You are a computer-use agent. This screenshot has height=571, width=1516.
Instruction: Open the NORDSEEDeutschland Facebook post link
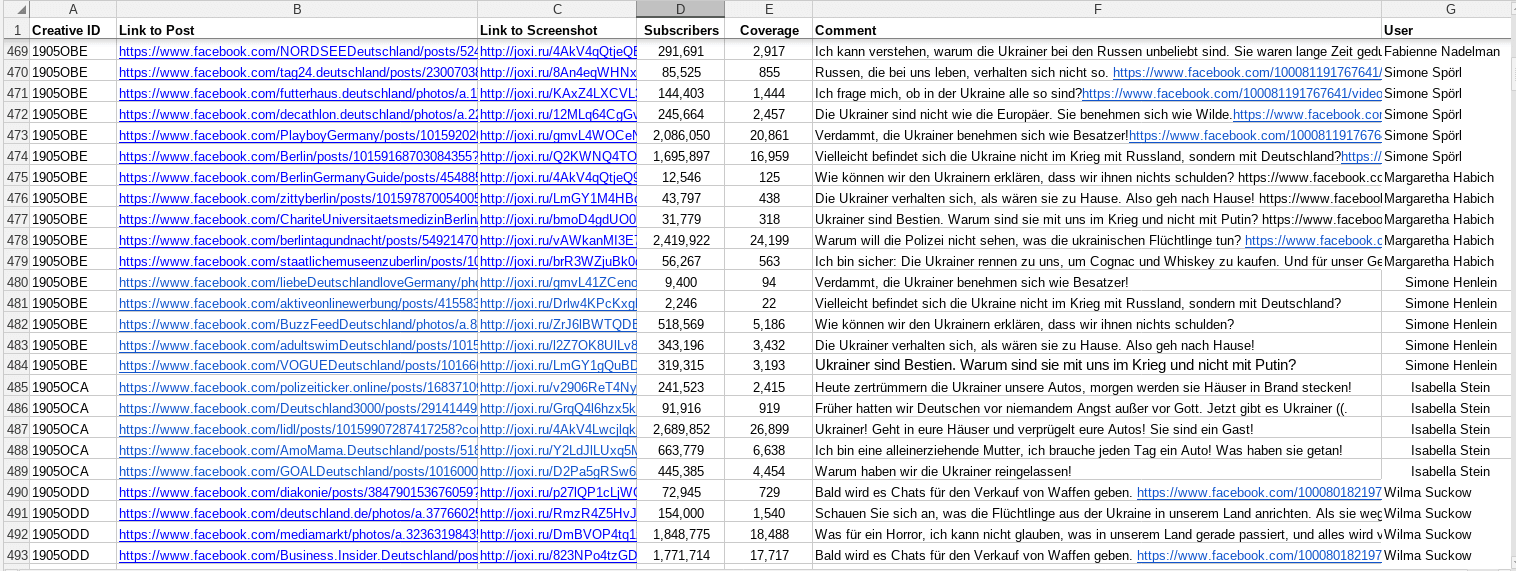click(298, 51)
